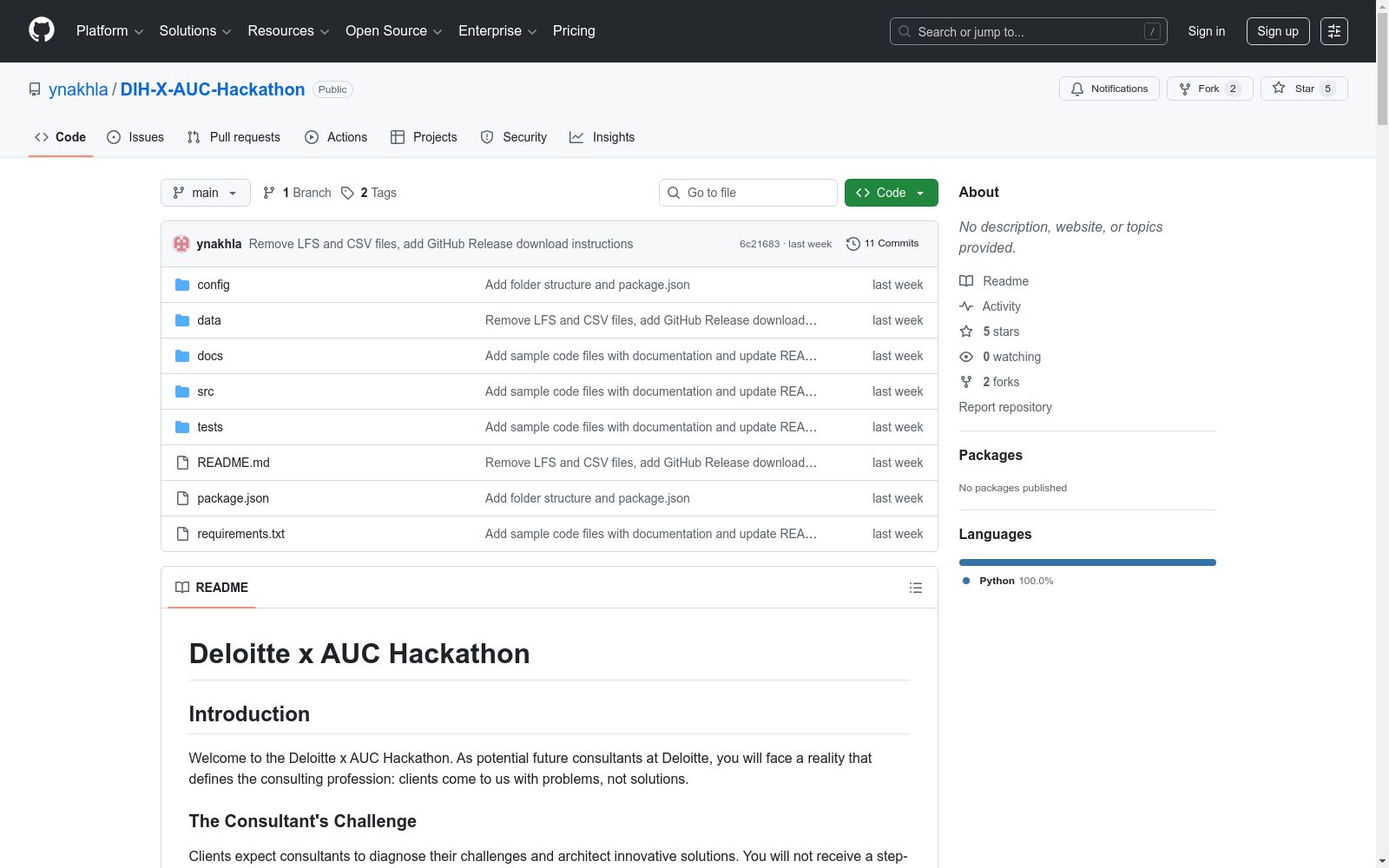Open the Projects tab

424,137
